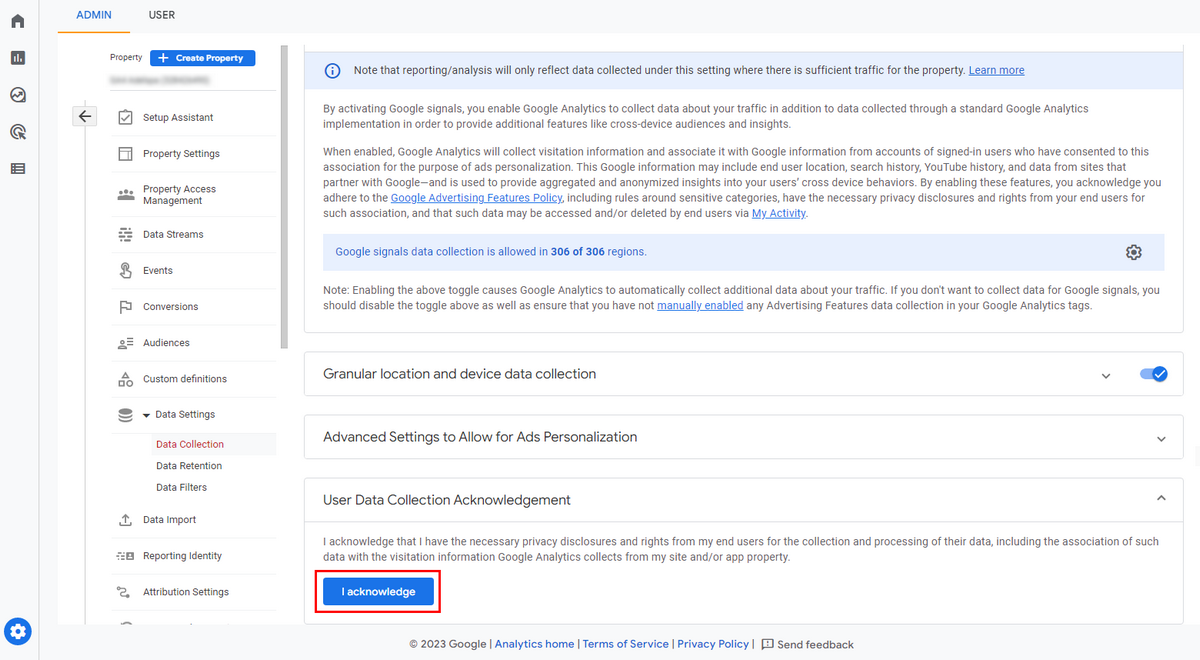Switch to the USER tab

coord(162,15)
